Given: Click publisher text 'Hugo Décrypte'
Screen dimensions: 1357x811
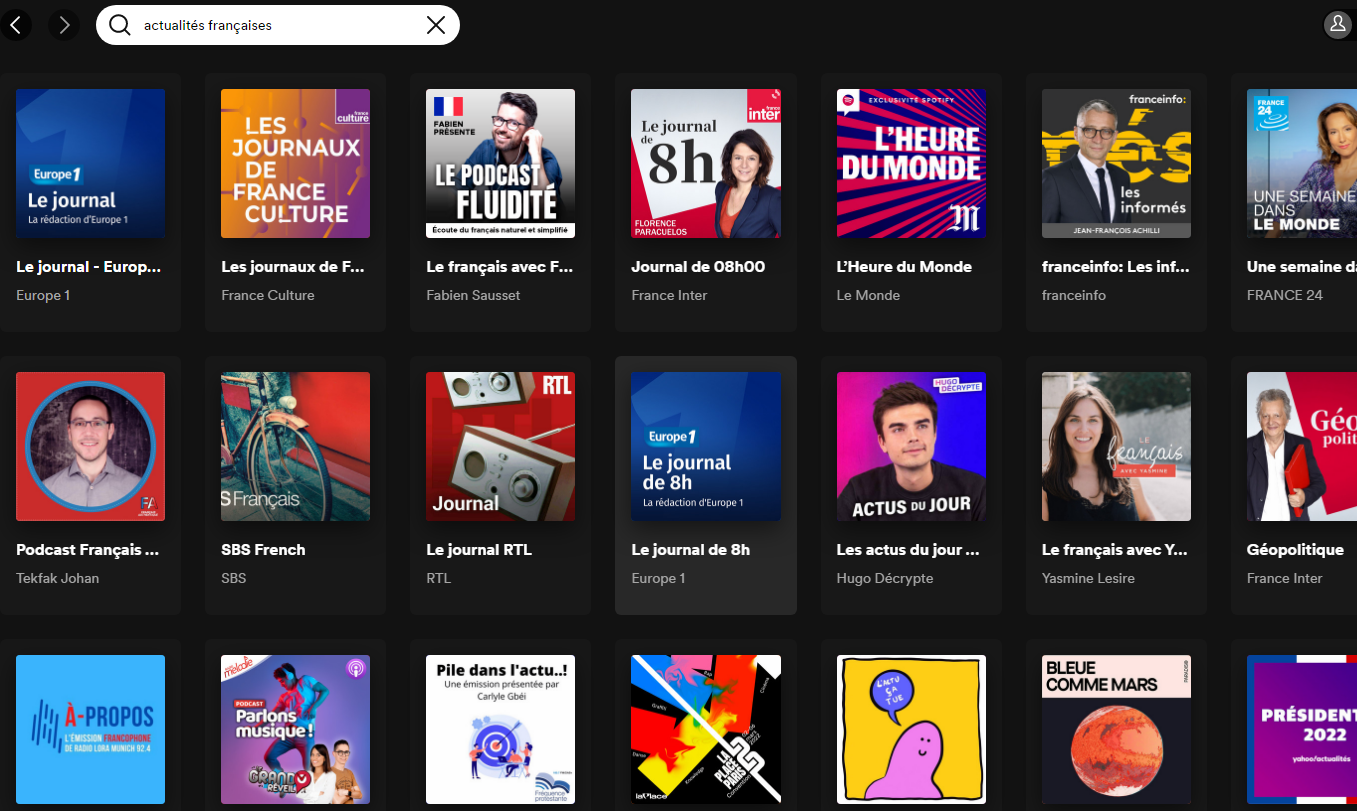Looking at the screenshot, I should (x=885, y=578).
